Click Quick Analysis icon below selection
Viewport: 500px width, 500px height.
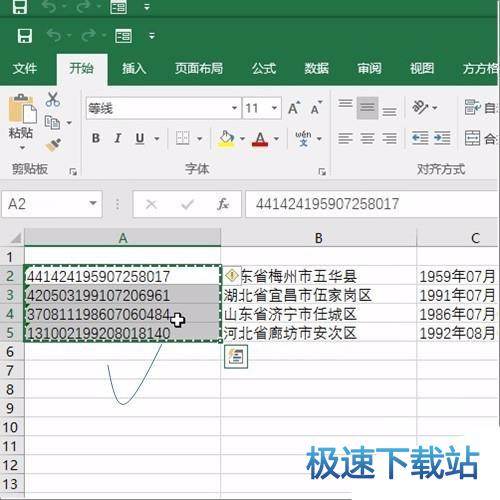(236, 357)
